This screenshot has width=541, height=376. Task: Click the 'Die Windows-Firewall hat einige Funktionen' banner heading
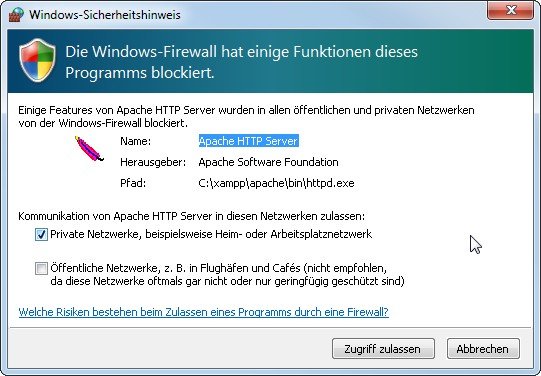pyautogui.click(x=242, y=62)
